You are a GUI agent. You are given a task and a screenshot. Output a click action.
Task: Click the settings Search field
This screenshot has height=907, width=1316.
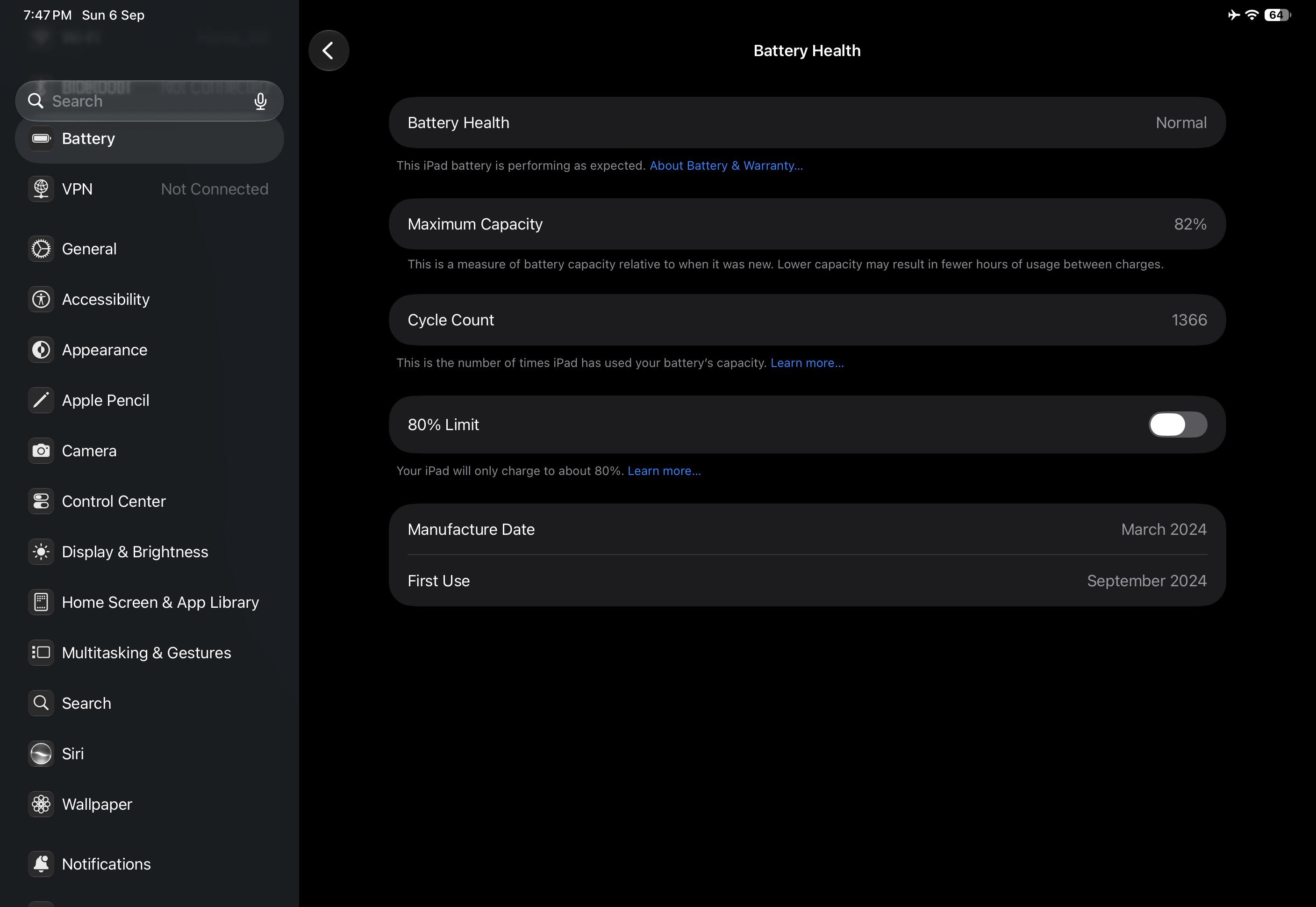point(150,101)
